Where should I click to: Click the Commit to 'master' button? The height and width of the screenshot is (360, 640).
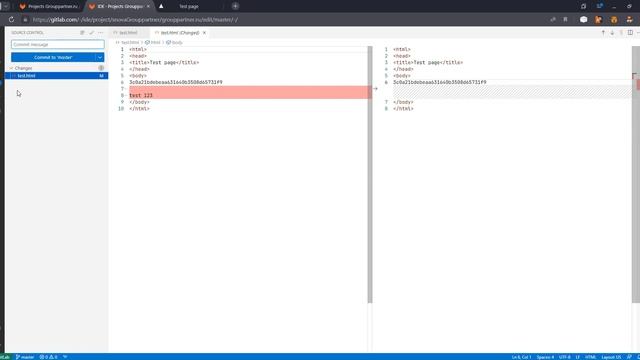tap(53, 57)
